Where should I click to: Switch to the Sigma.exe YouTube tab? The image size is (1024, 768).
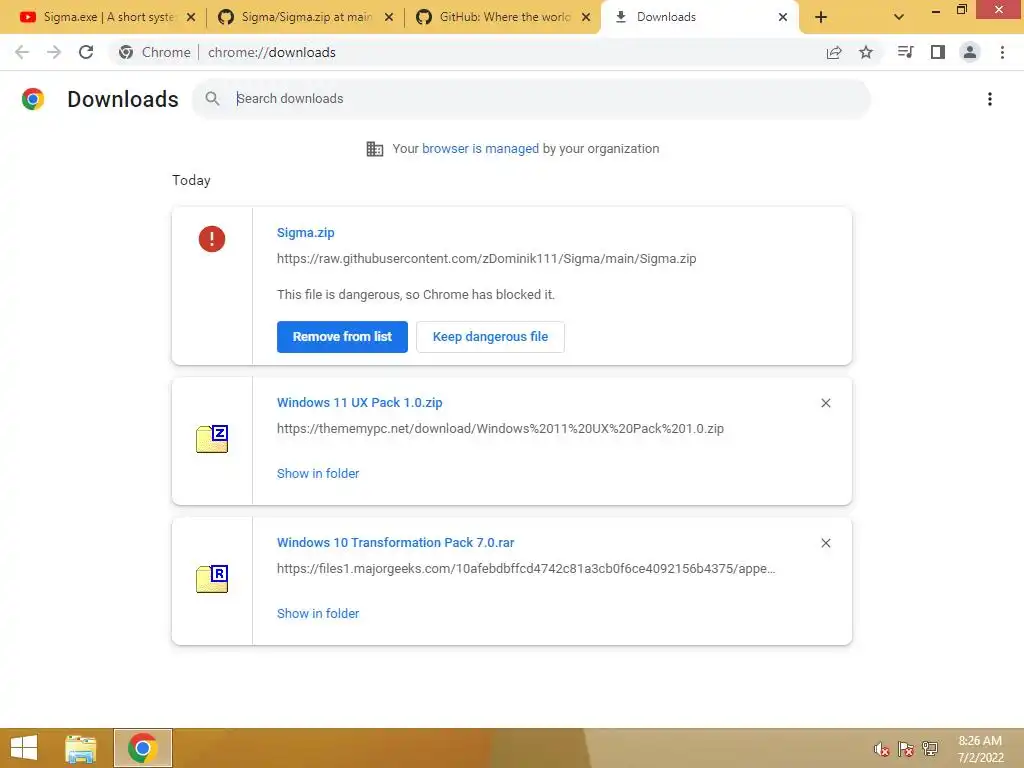tap(98, 17)
